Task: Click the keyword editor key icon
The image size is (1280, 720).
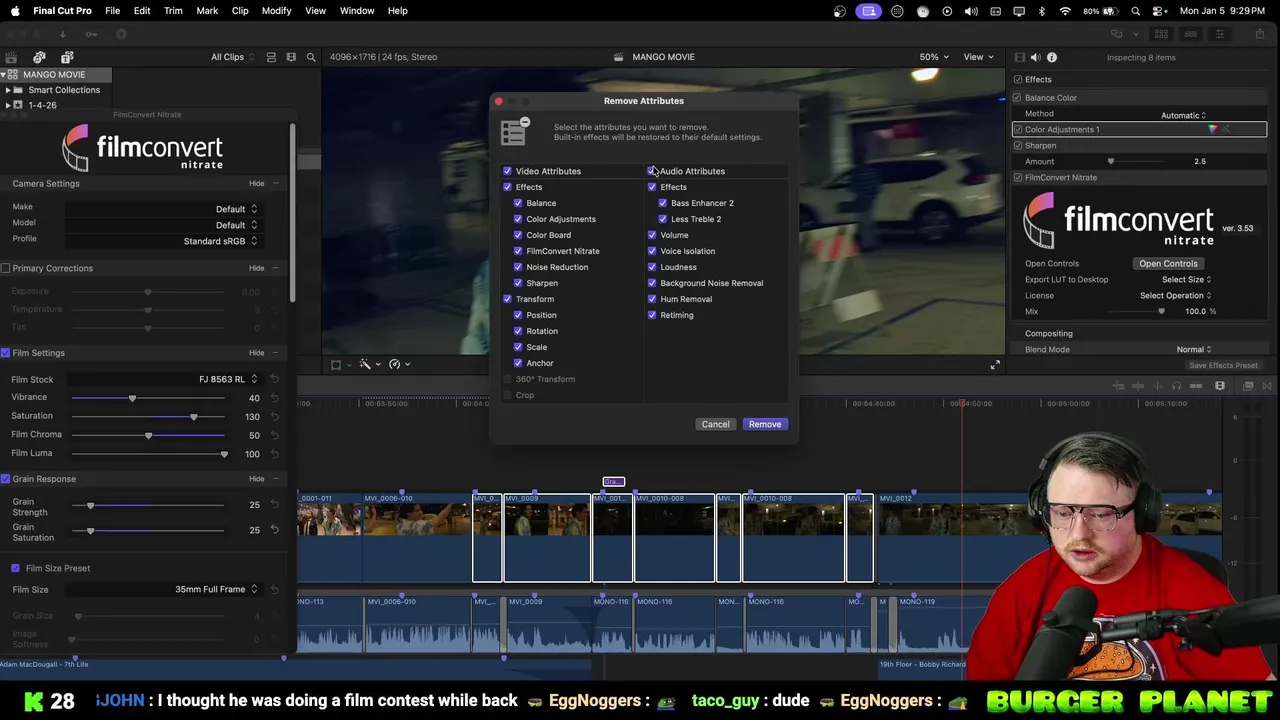Action: pos(91,34)
